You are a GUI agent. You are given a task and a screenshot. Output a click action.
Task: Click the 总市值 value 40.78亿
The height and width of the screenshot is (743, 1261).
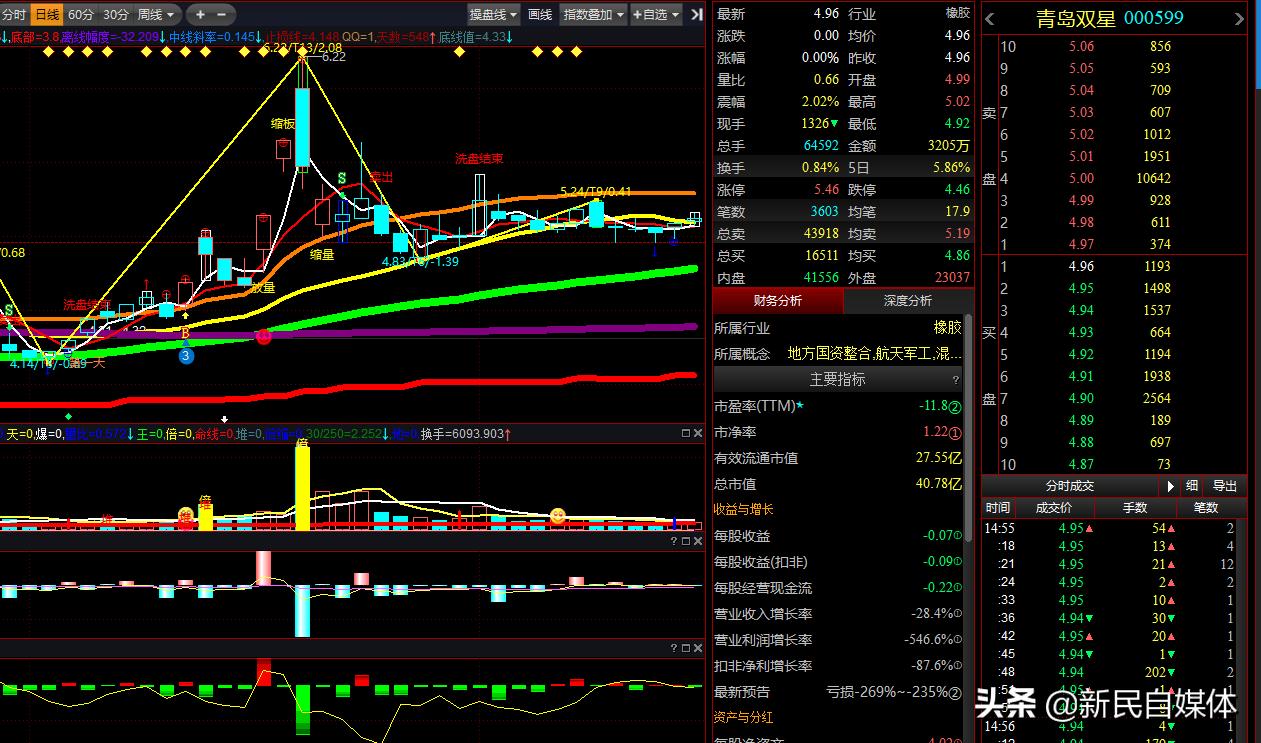click(x=939, y=483)
